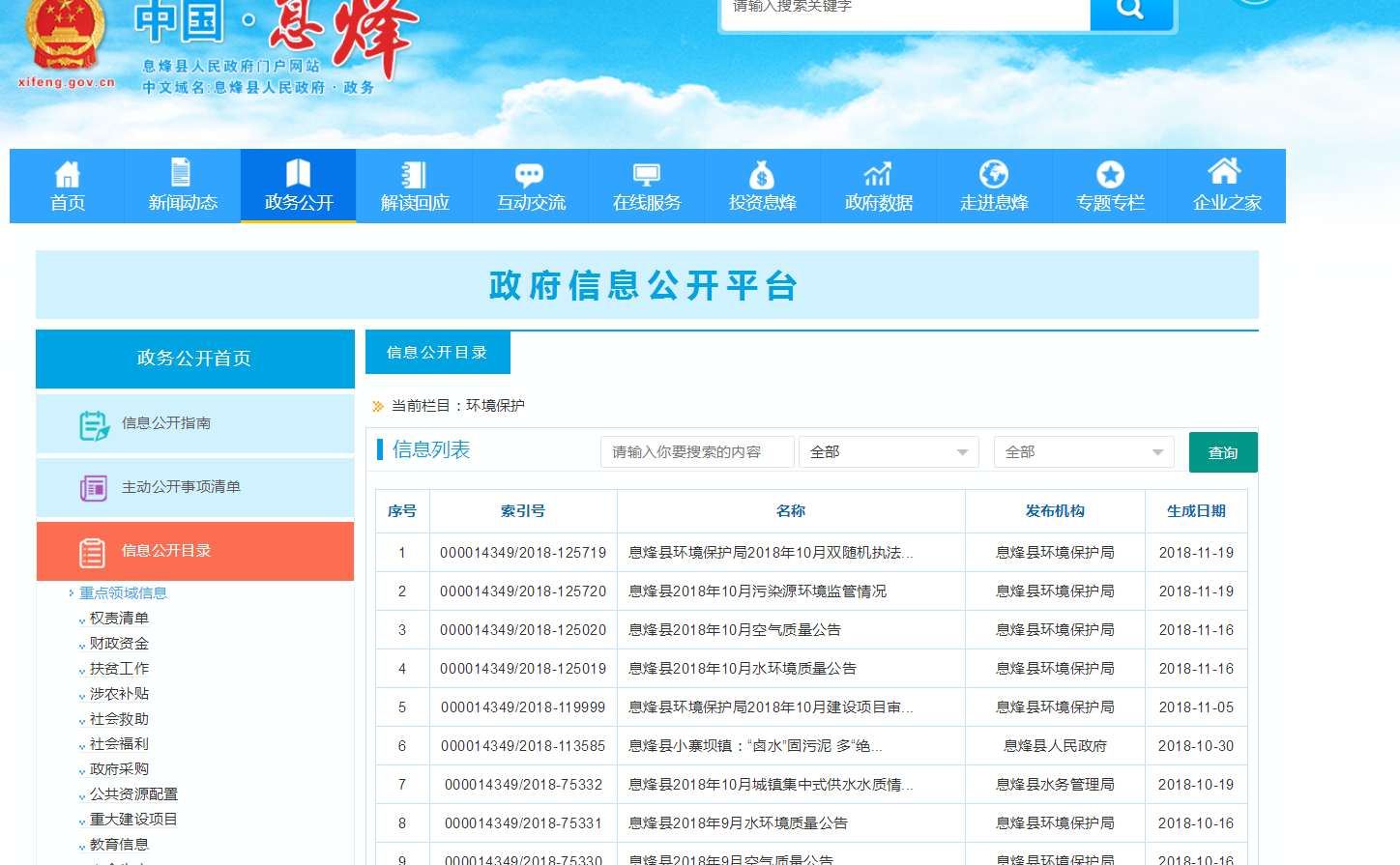Open 主动公开事项清单 sidebar entry
This screenshot has width=1400, height=865.
(181, 487)
